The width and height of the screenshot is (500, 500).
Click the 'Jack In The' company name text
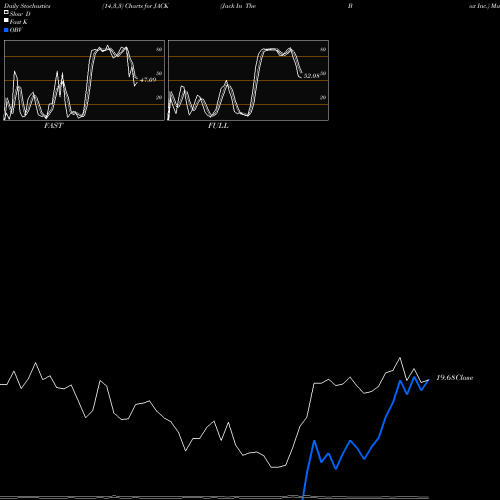click(x=238, y=6)
